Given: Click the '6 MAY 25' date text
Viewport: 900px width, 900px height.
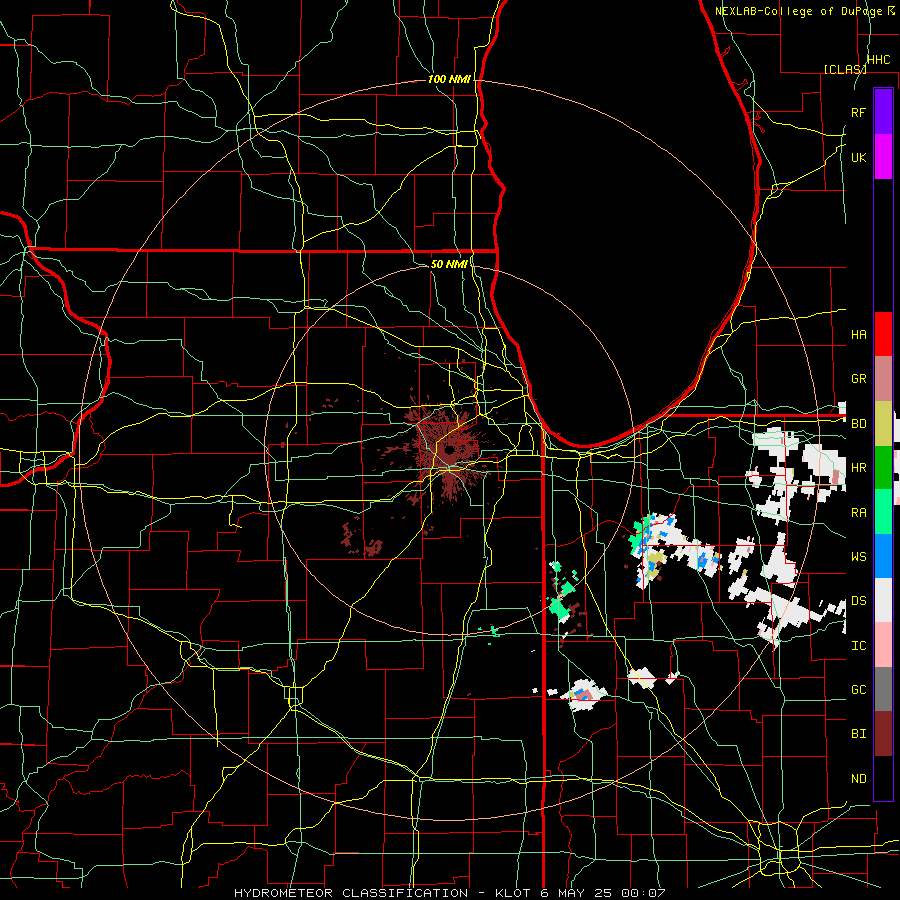Looking at the screenshot, I should click(x=577, y=893).
